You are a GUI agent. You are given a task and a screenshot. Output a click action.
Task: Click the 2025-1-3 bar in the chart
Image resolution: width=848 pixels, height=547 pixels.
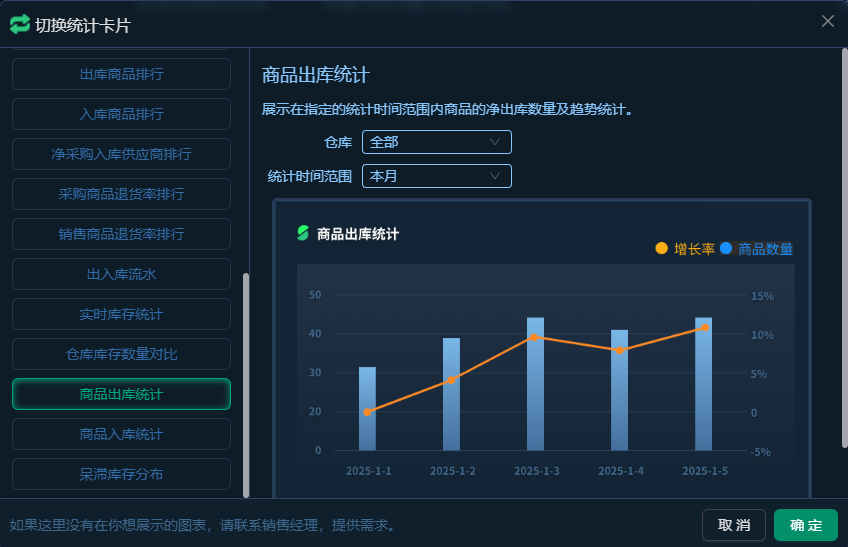535,384
